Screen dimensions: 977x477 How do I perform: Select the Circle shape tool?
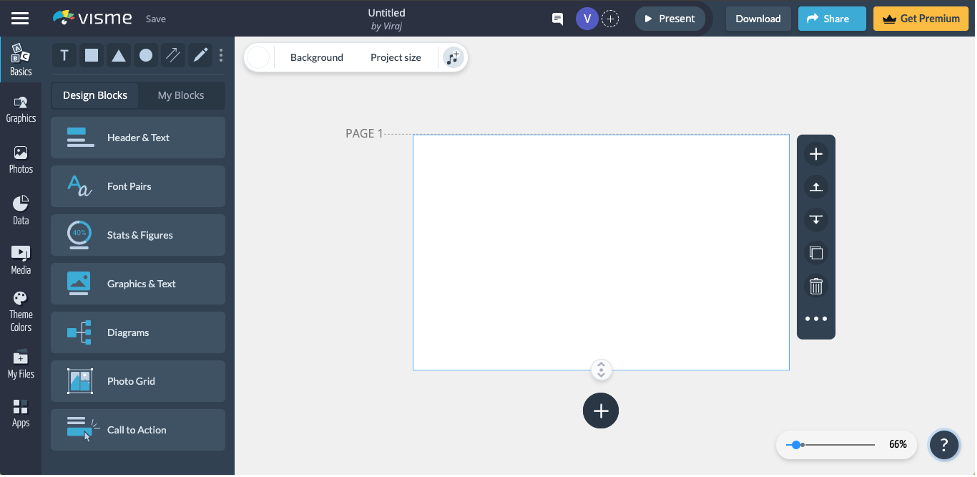(x=146, y=55)
